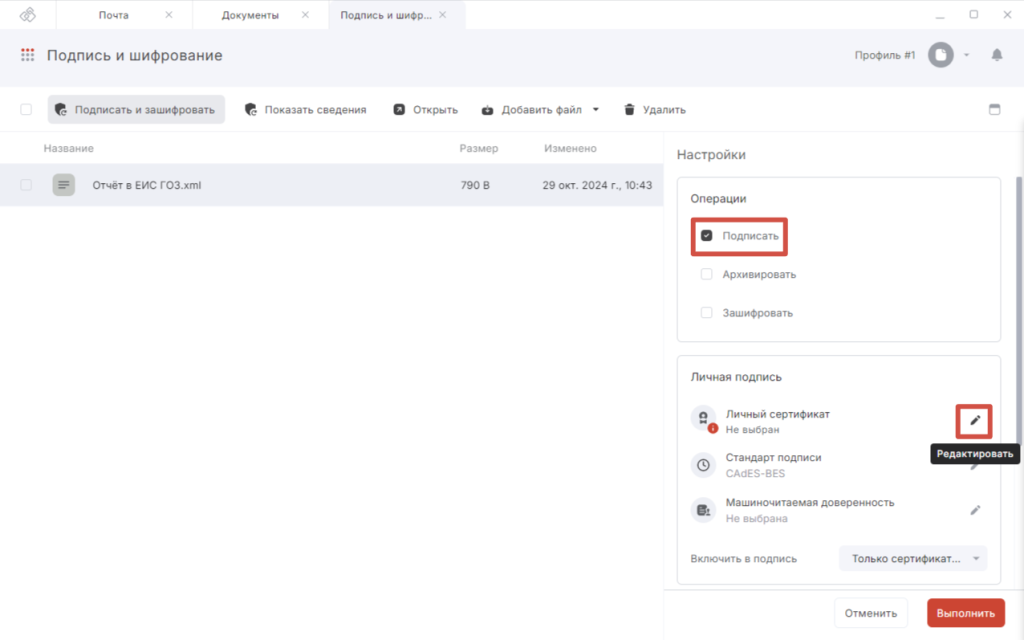Edit the machine-readable power of attorney pencil
Screen dimensions: 1024x640
pyautogui.click(x=974, y=510)
